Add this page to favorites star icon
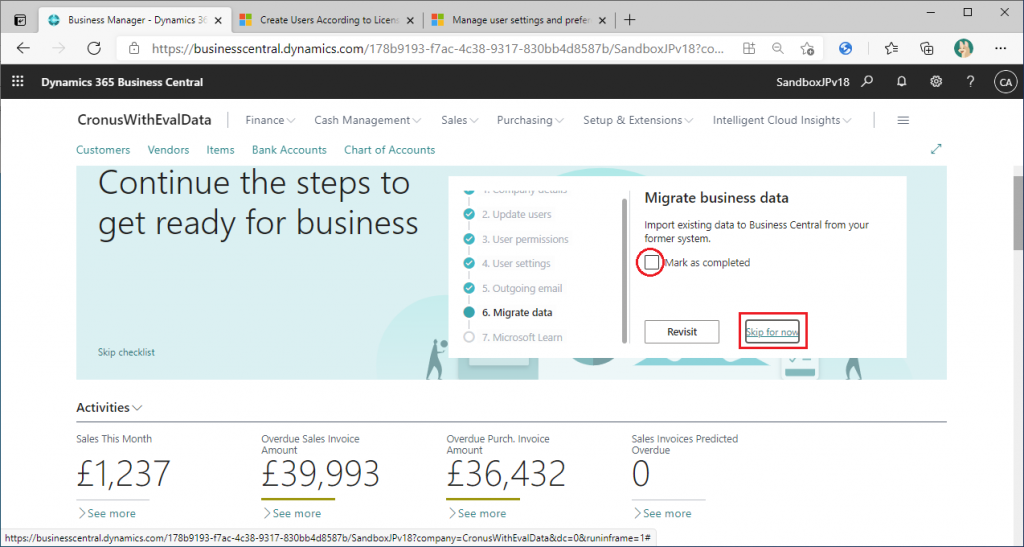 point(807,48)
